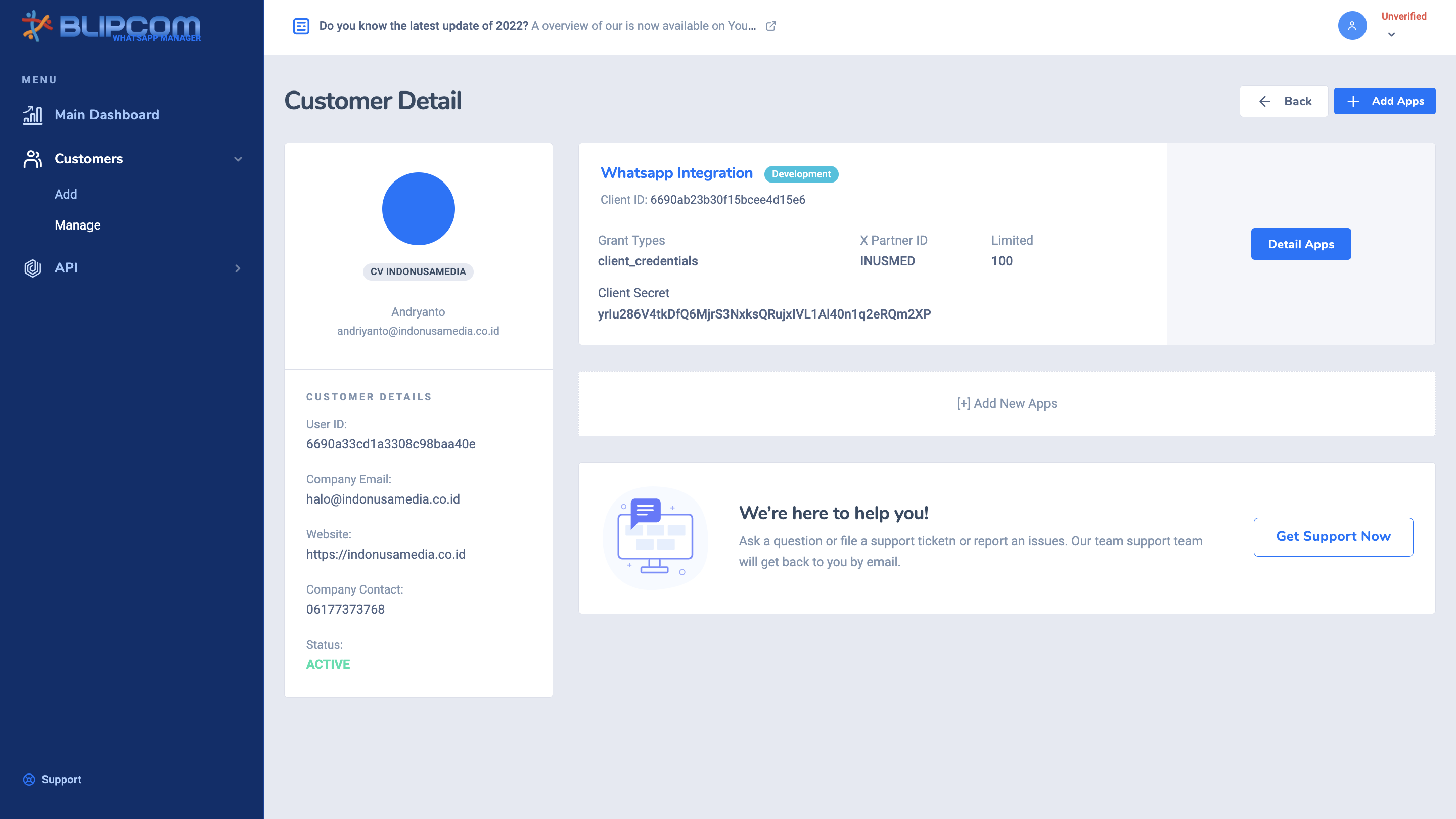Click the Add Apps button
1456x819 pixels.
[x=1384, y=101]
